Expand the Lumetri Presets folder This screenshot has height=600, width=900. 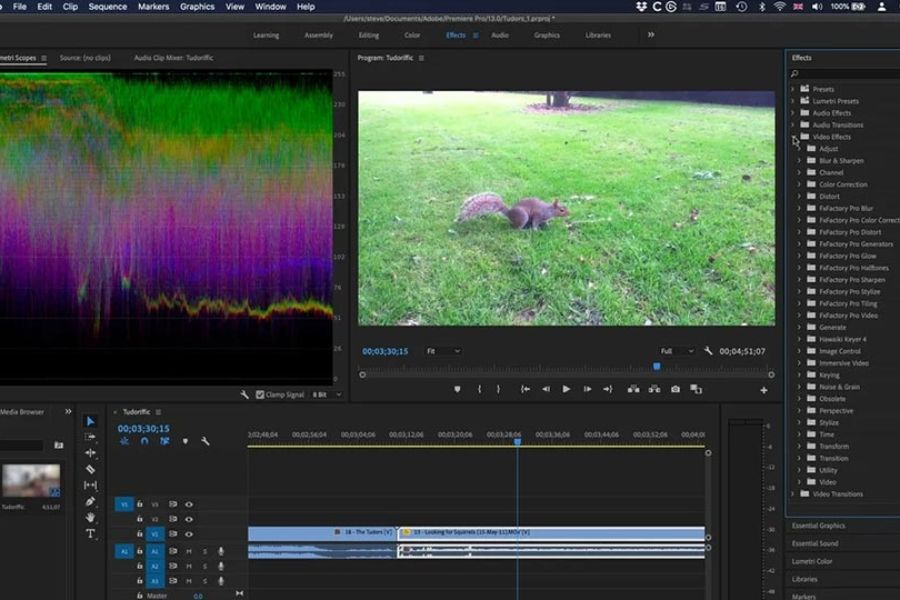[x=793, y=101]
